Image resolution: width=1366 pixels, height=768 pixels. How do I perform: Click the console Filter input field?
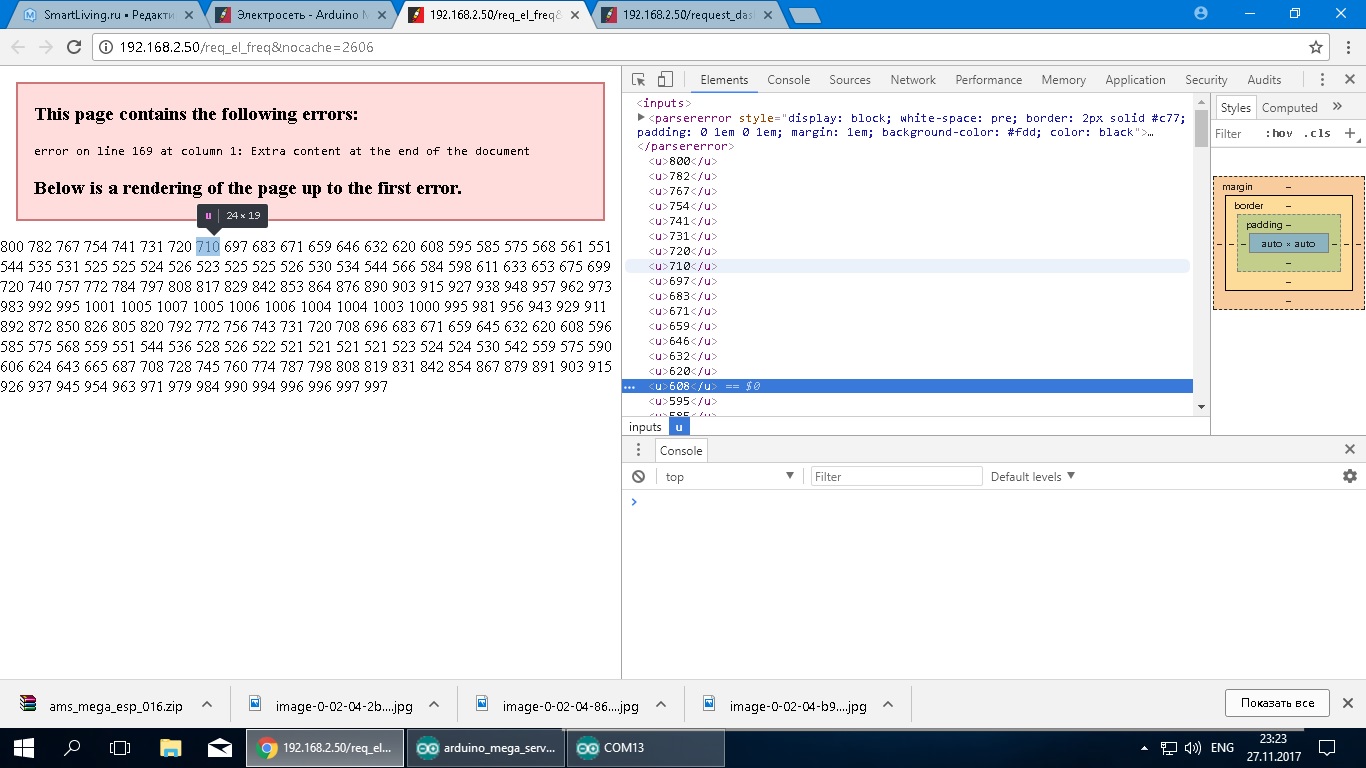(x=896, y=477)
